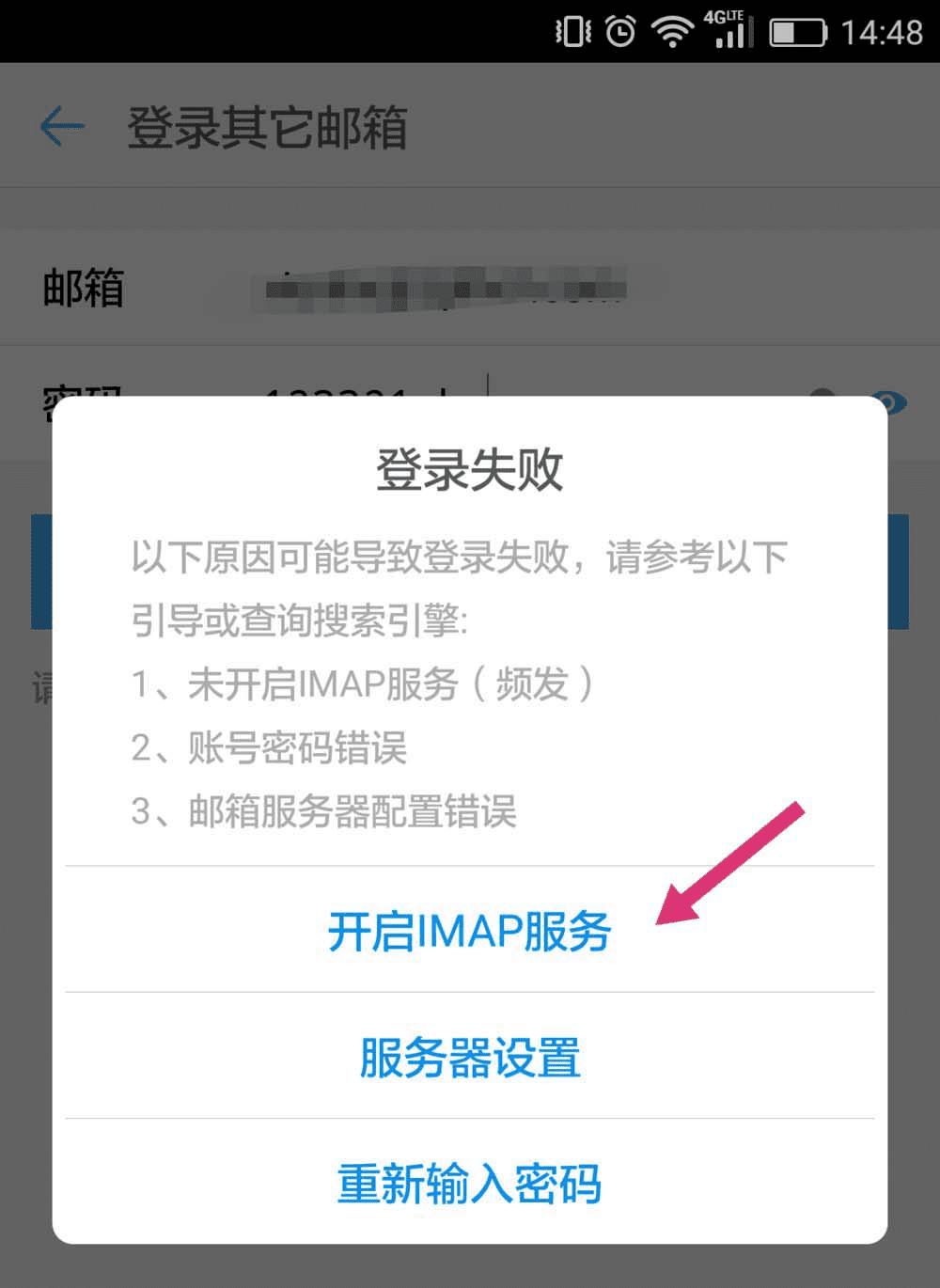Screen dimensions: 940x1288
Task: Tap the gray clear-password icon
Action: click(x=822, y=395)
